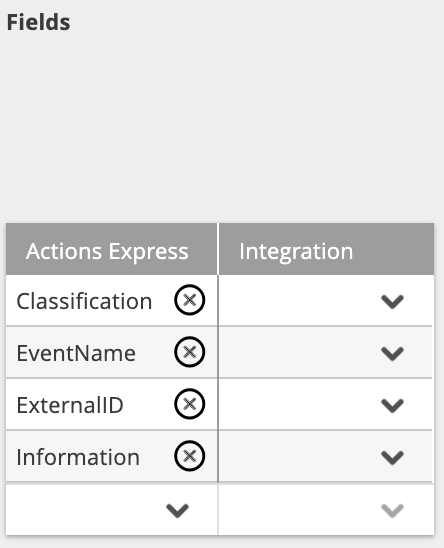Click the Actions Express column header

(112, 249)
